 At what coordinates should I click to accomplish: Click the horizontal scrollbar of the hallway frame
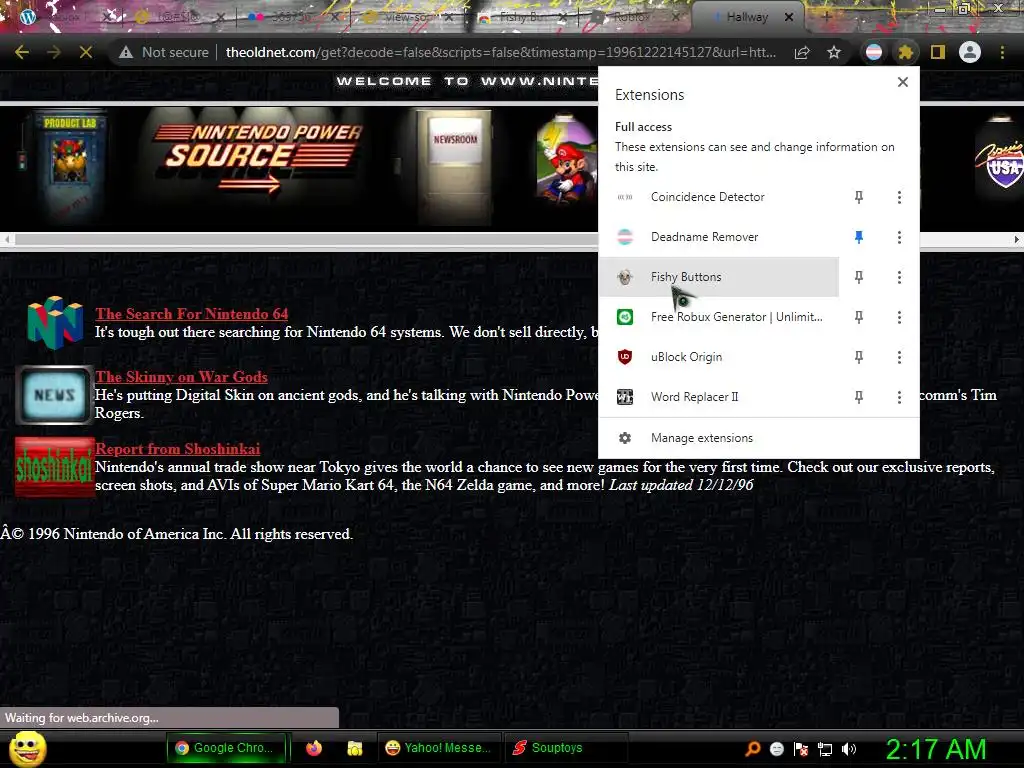click(x=307, y=240)
